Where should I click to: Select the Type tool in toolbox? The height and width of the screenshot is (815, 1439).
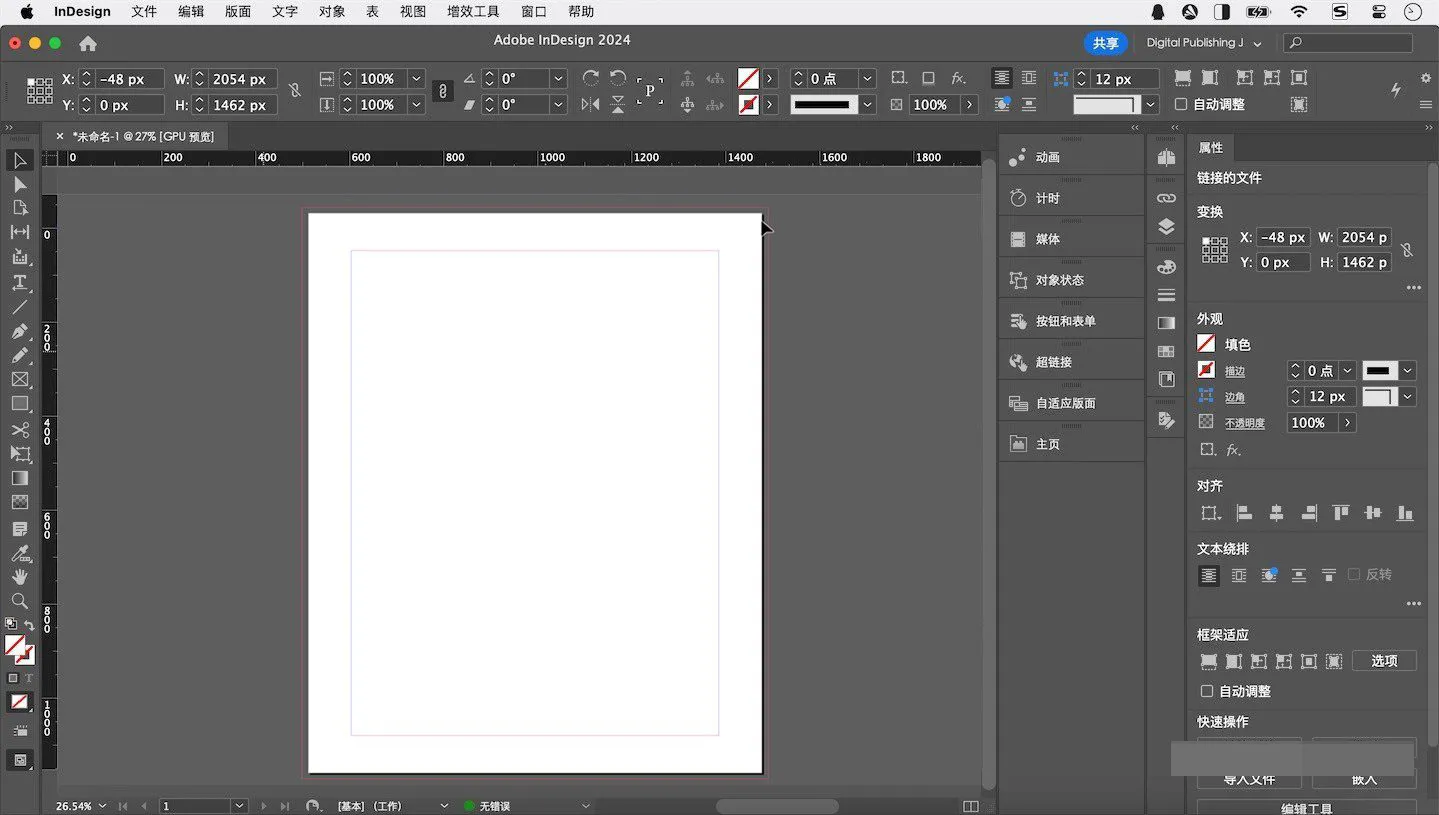[19, 282]
